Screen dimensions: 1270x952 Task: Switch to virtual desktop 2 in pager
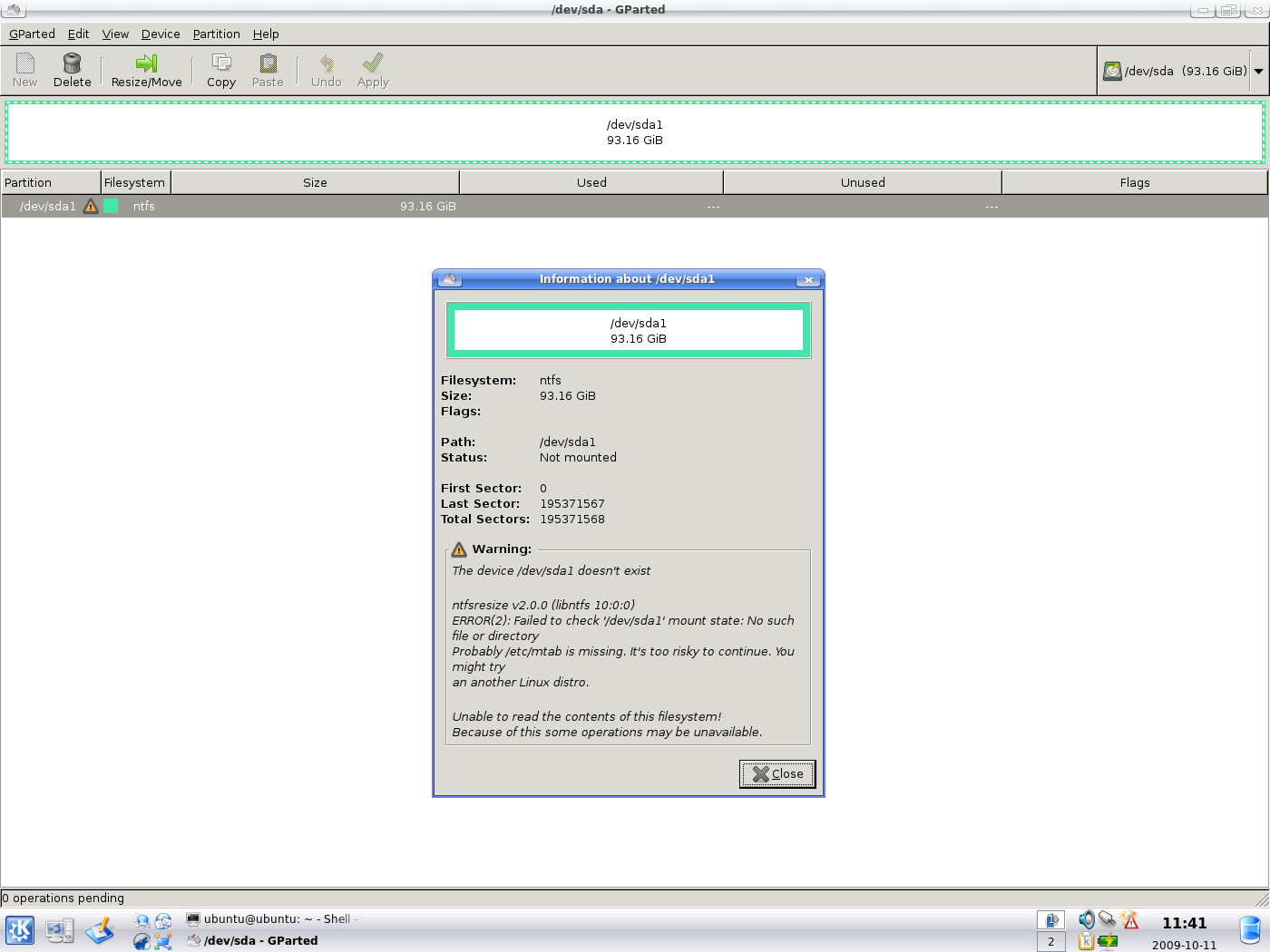tap(1051, 942)
